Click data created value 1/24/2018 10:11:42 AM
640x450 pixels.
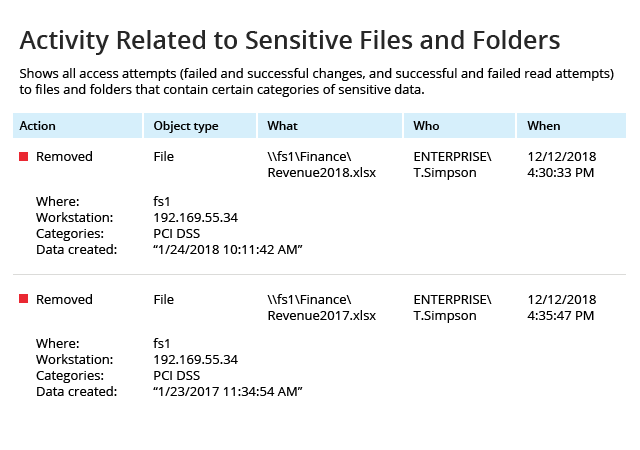click(228, 250)
